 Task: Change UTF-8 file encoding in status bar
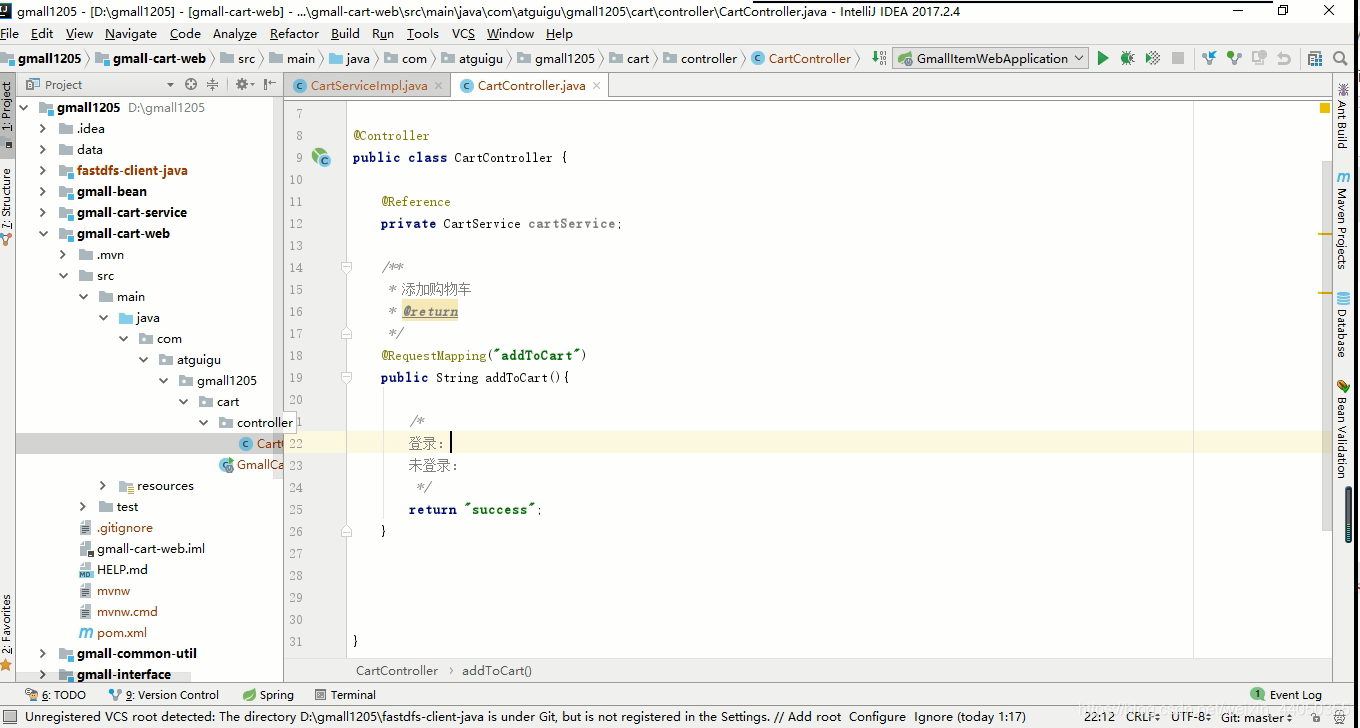click(x=1191, y=716)
